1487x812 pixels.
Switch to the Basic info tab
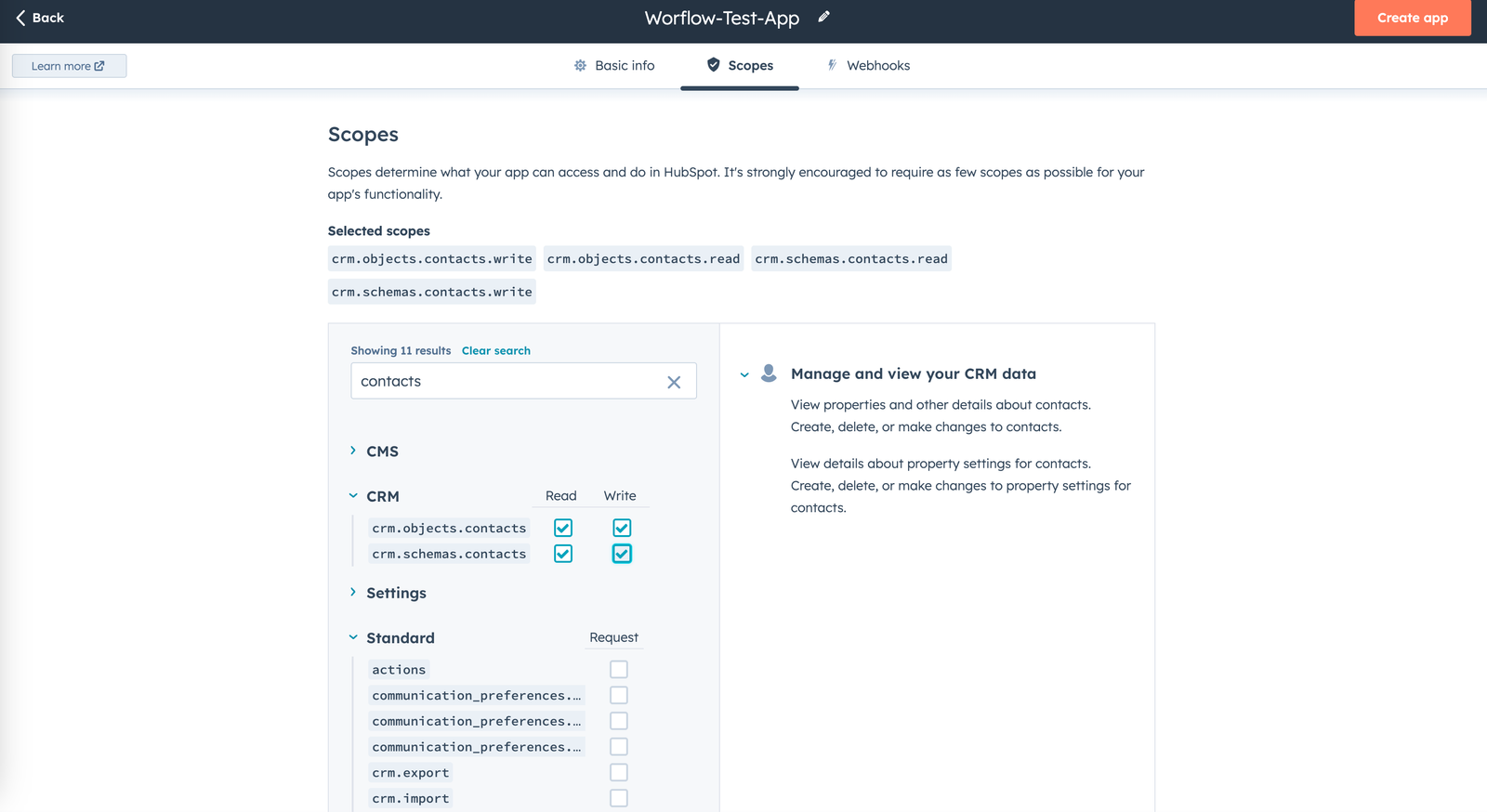tap(625, 66)
